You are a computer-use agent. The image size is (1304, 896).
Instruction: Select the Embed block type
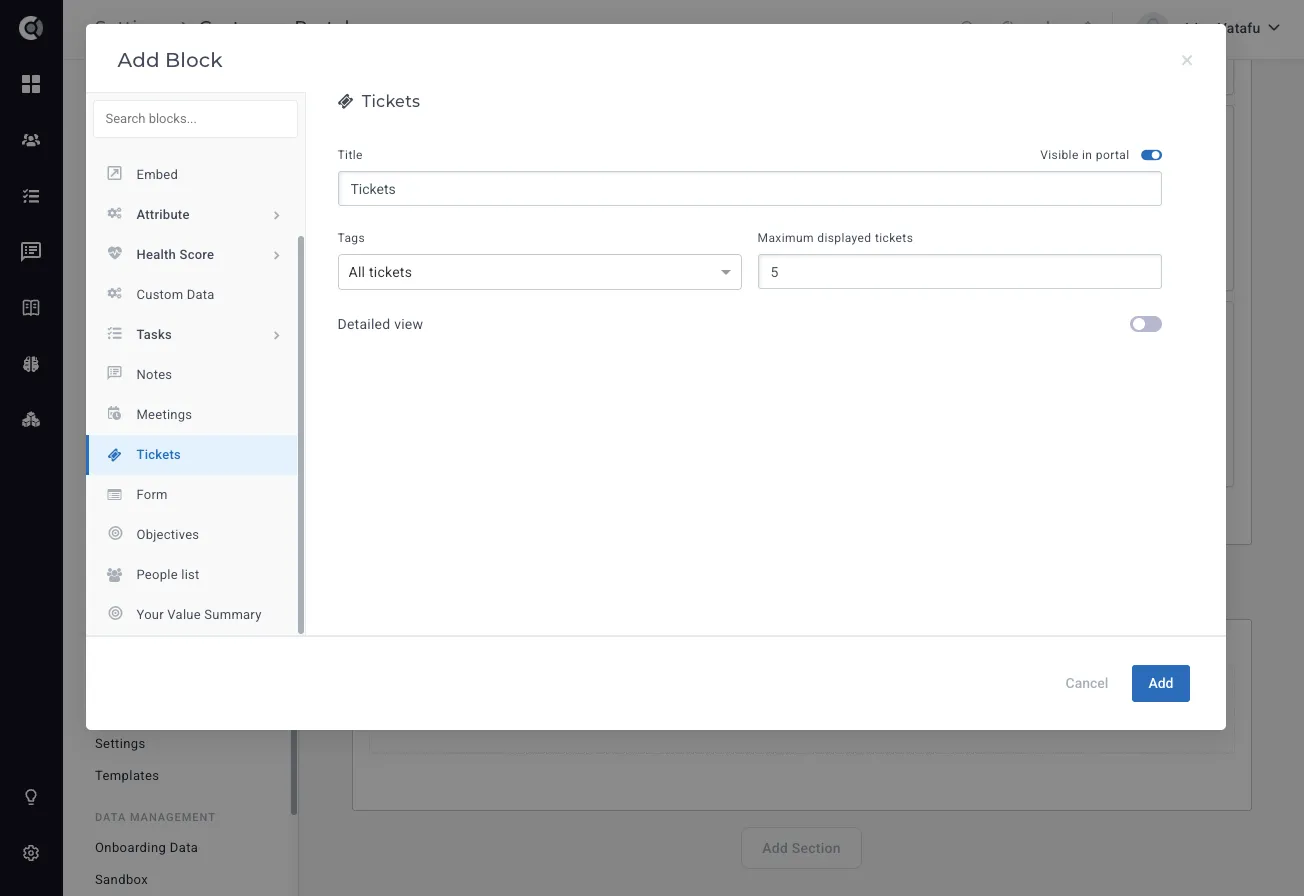(192, 174)
